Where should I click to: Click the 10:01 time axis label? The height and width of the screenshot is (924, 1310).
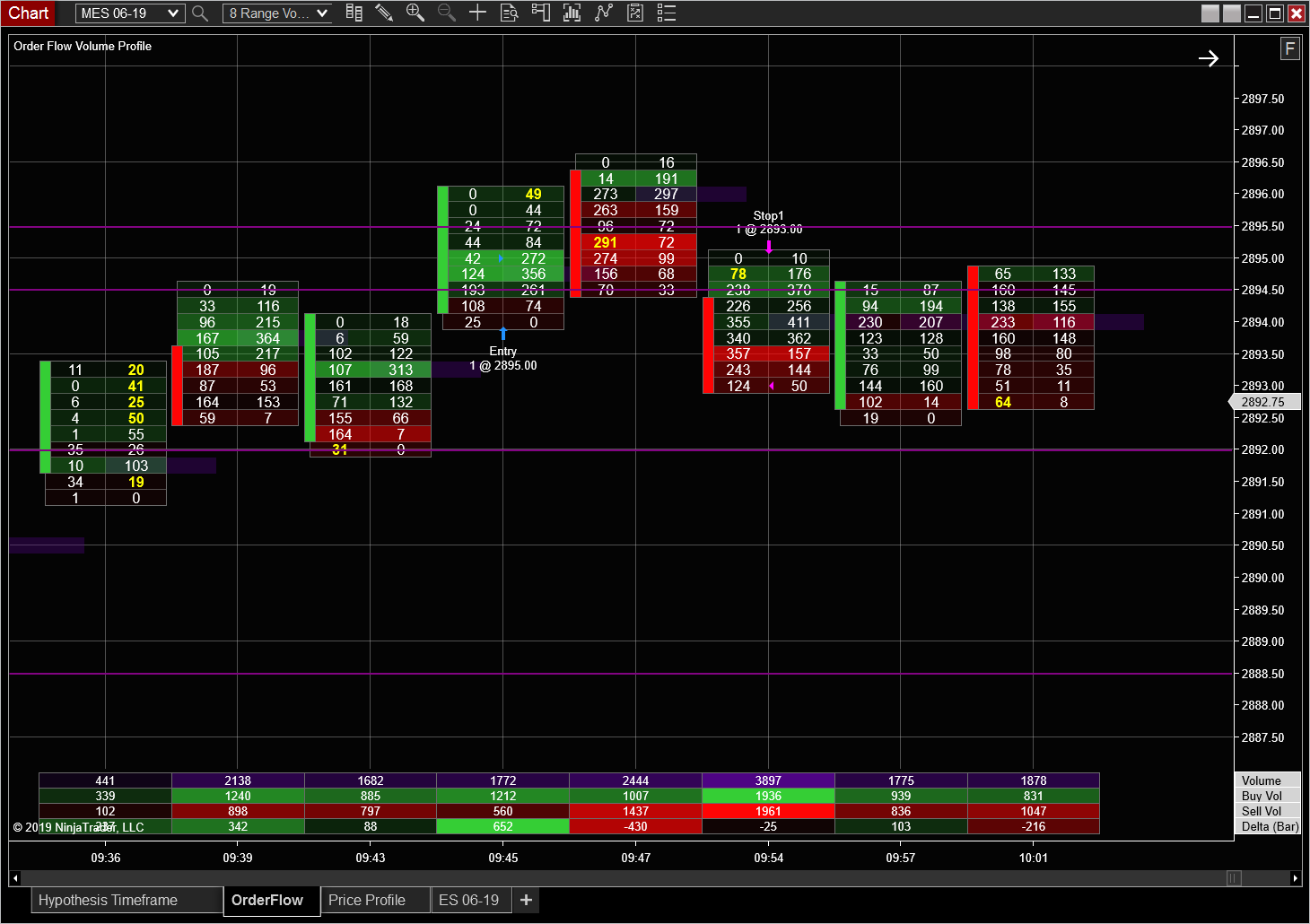click(x=1034, y=858)
